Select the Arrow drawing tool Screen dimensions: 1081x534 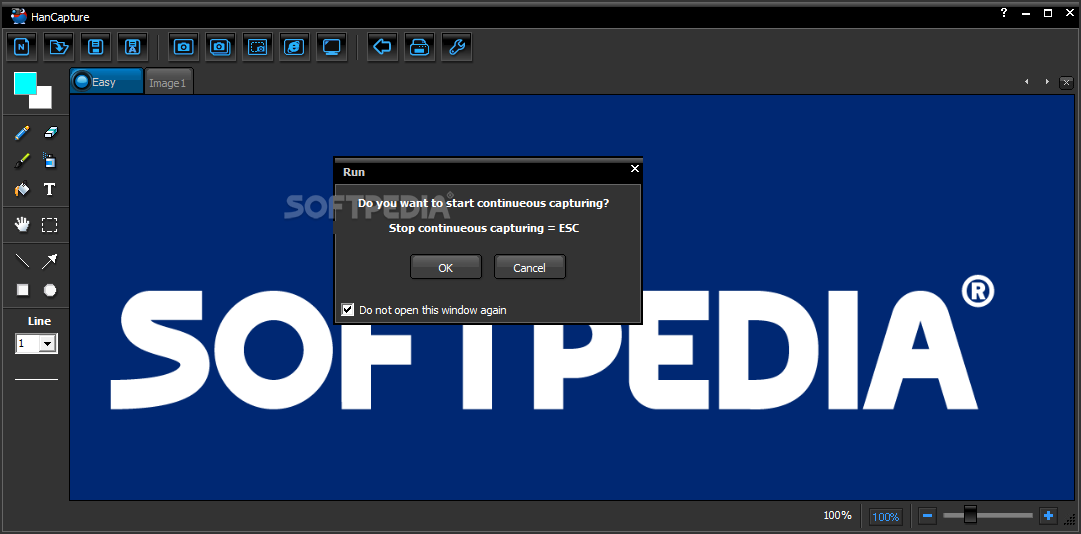(50, 261)
